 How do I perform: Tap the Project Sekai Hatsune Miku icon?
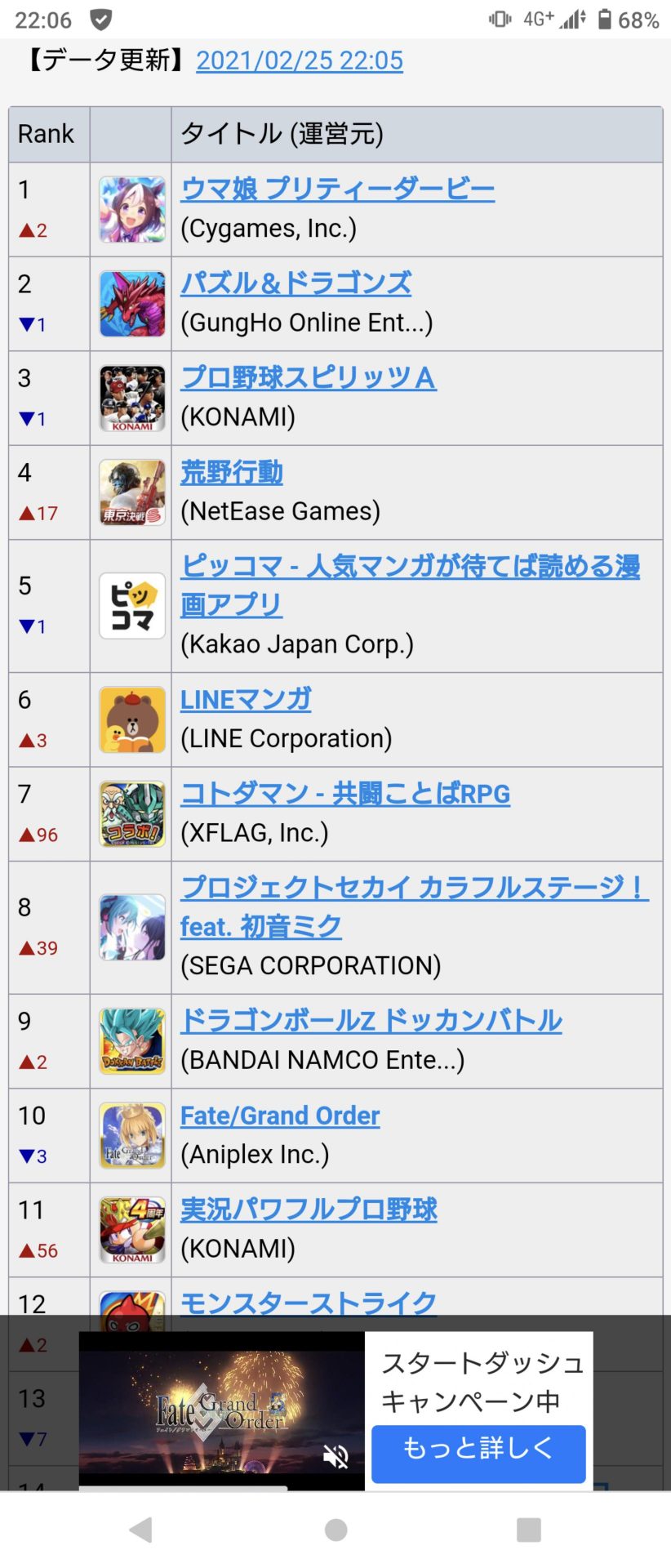132,928
